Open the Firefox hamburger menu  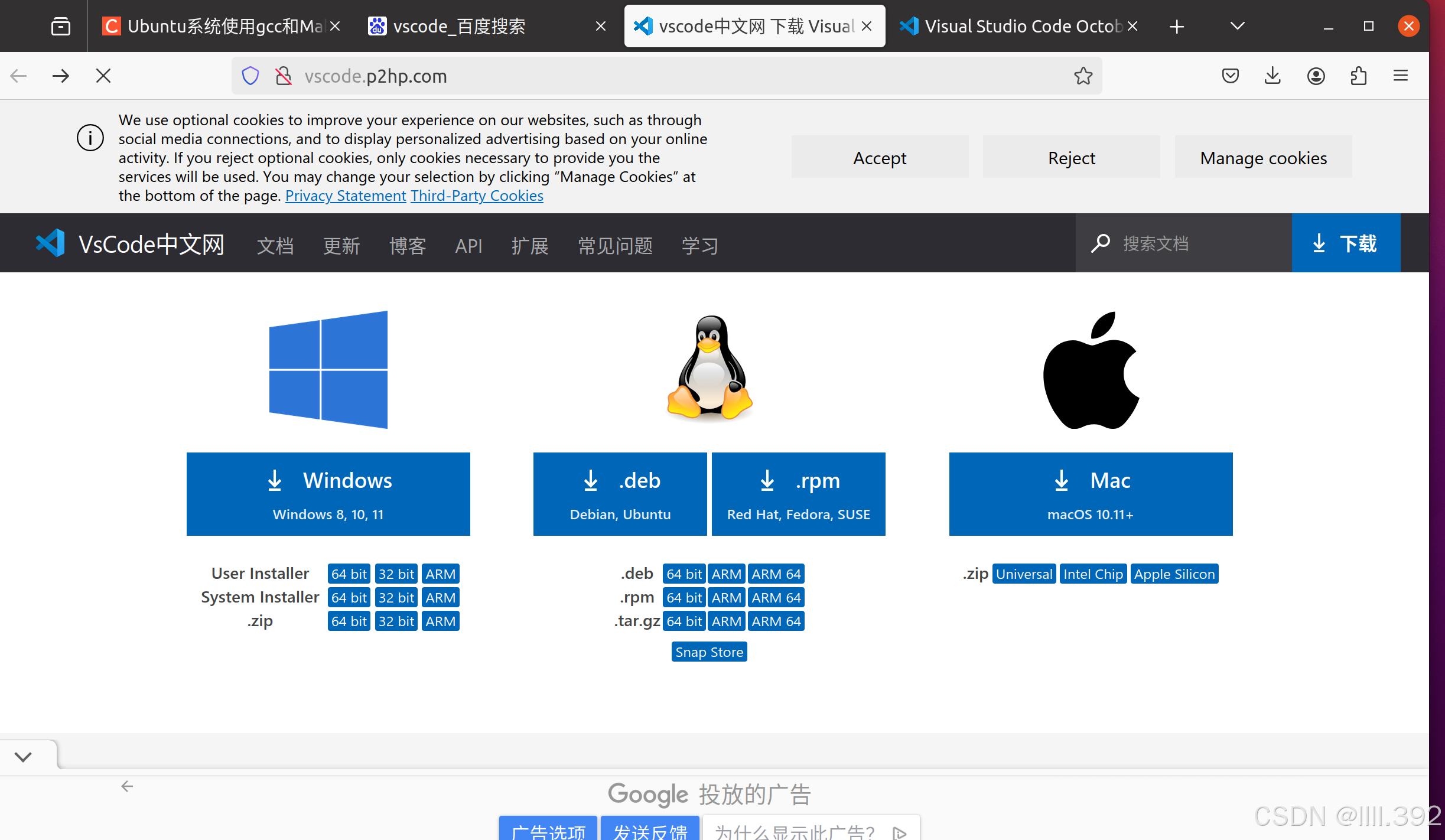1401,76
